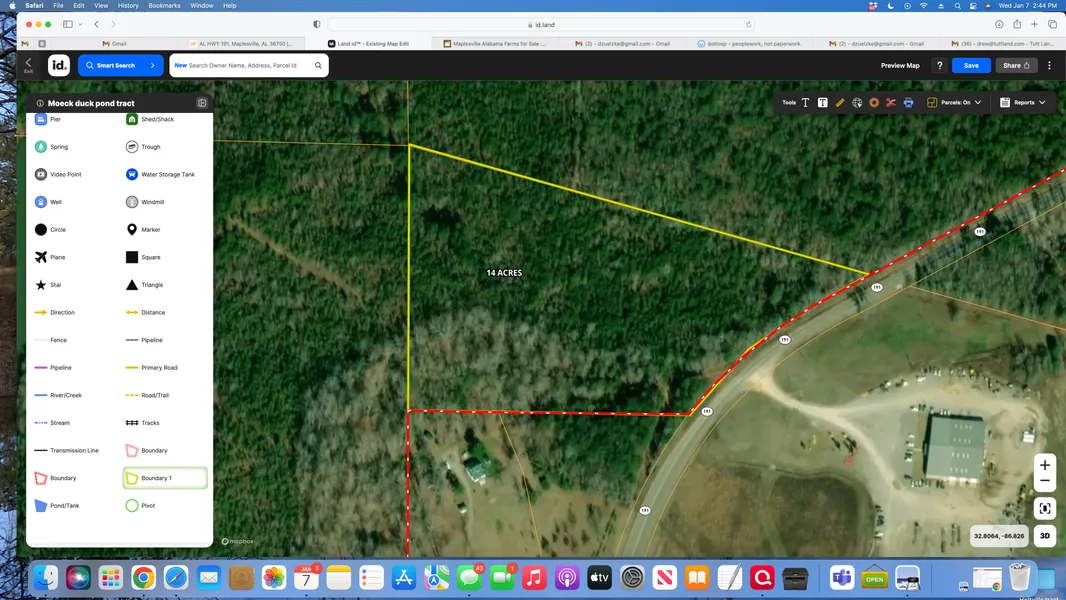Open the more options kebab menu

[1049, 65]
